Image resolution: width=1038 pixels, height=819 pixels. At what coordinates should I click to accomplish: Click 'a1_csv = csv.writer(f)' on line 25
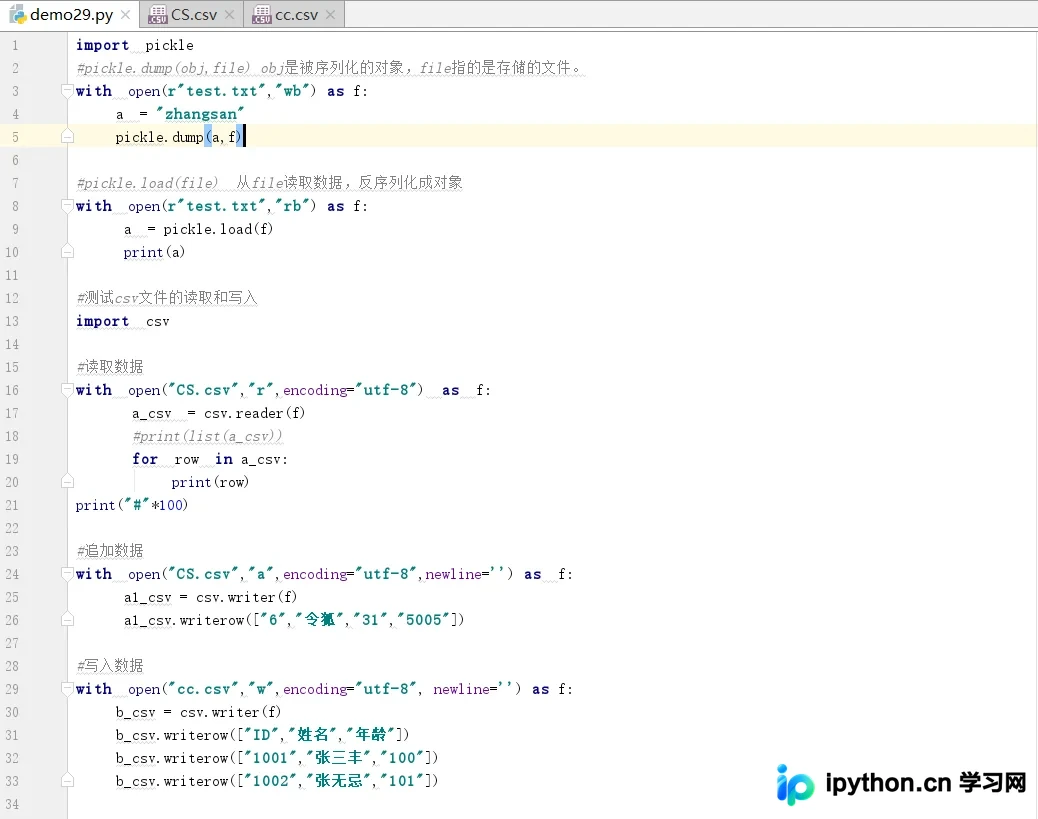coord(210,597)
